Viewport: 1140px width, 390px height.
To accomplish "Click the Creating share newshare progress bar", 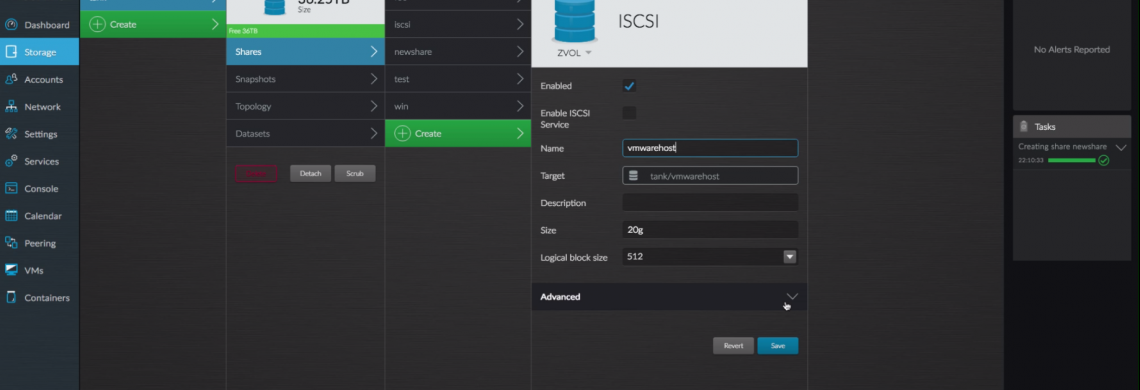I will pyautogui.click(x=1071, y=160).
